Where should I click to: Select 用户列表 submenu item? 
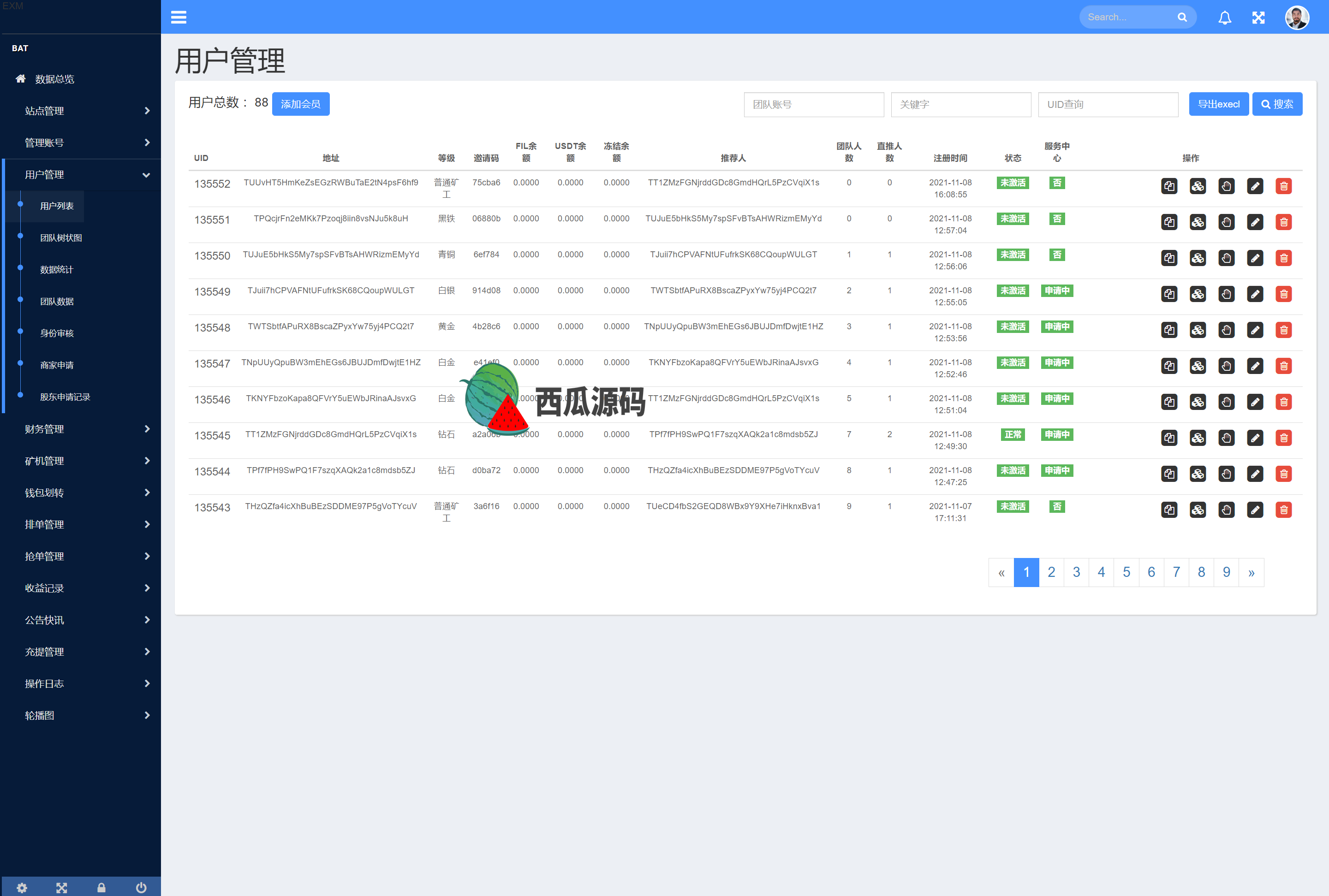pyautogui.click(x=57, y=206)
